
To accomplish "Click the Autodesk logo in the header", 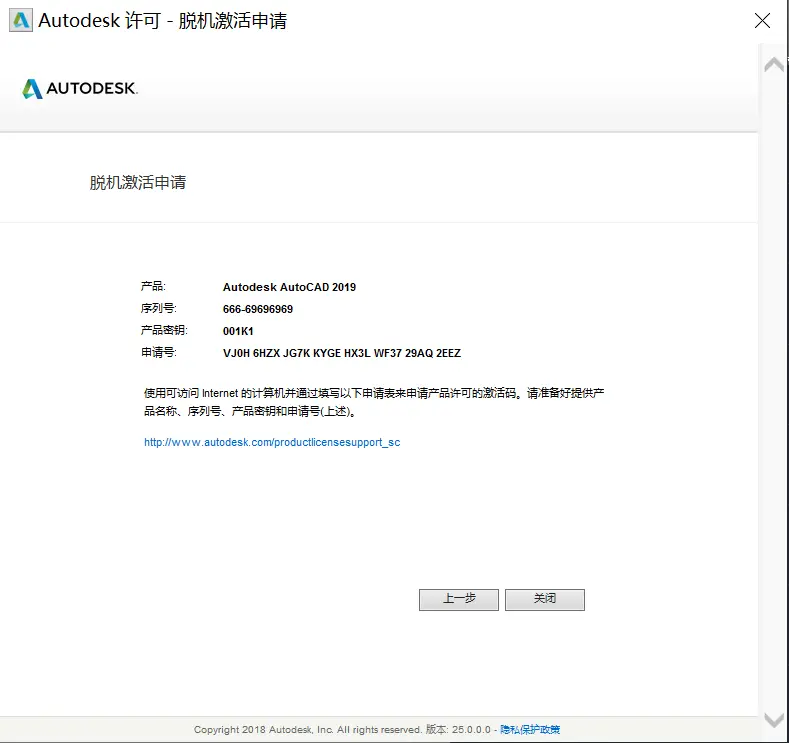I will [x=80, y=89].
